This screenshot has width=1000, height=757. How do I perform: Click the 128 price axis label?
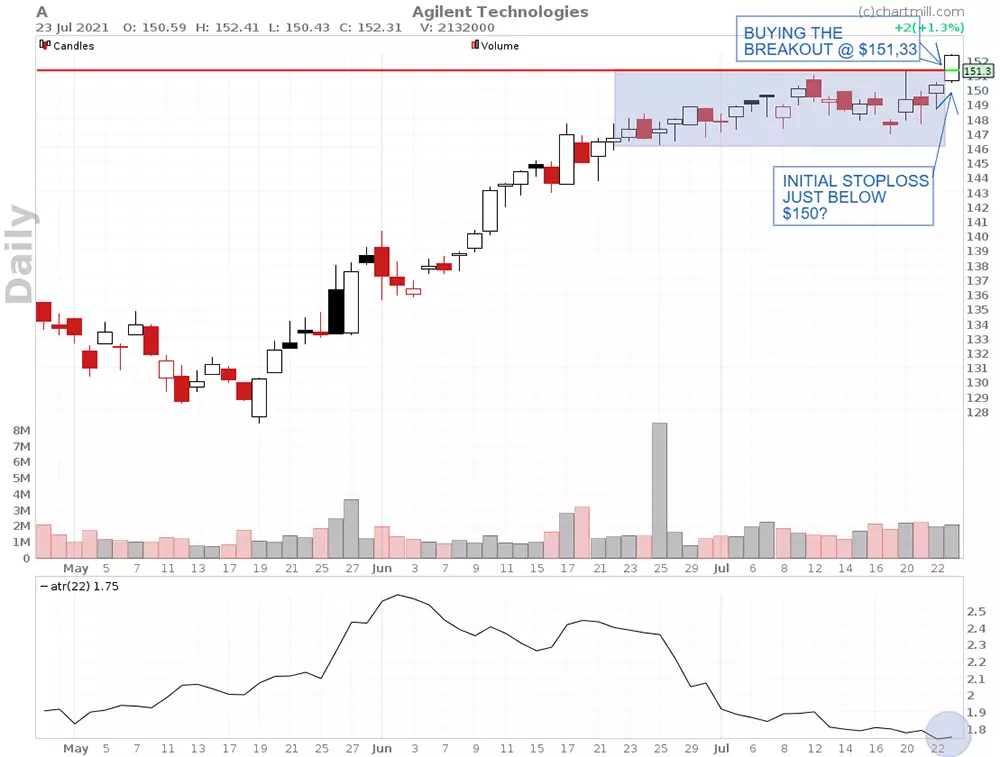pos(977,413)
